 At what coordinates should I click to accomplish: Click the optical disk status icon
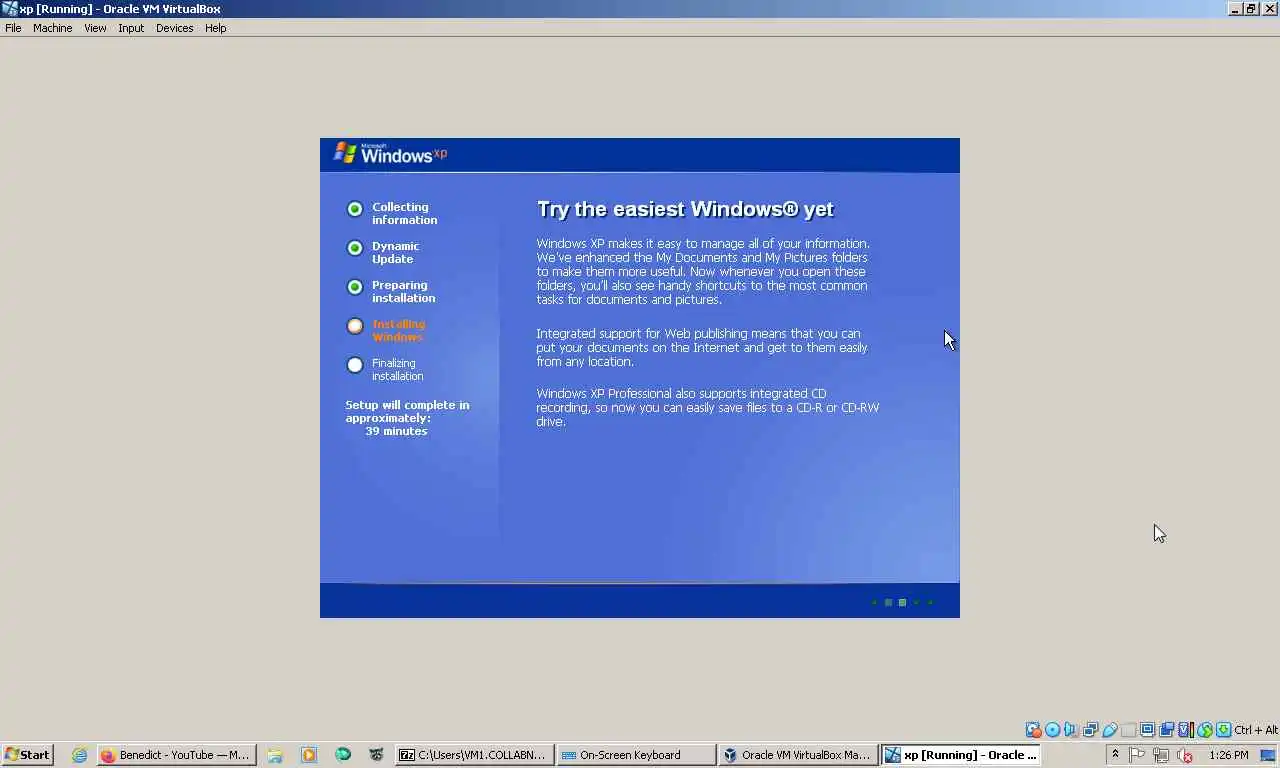pos(1052,730)
